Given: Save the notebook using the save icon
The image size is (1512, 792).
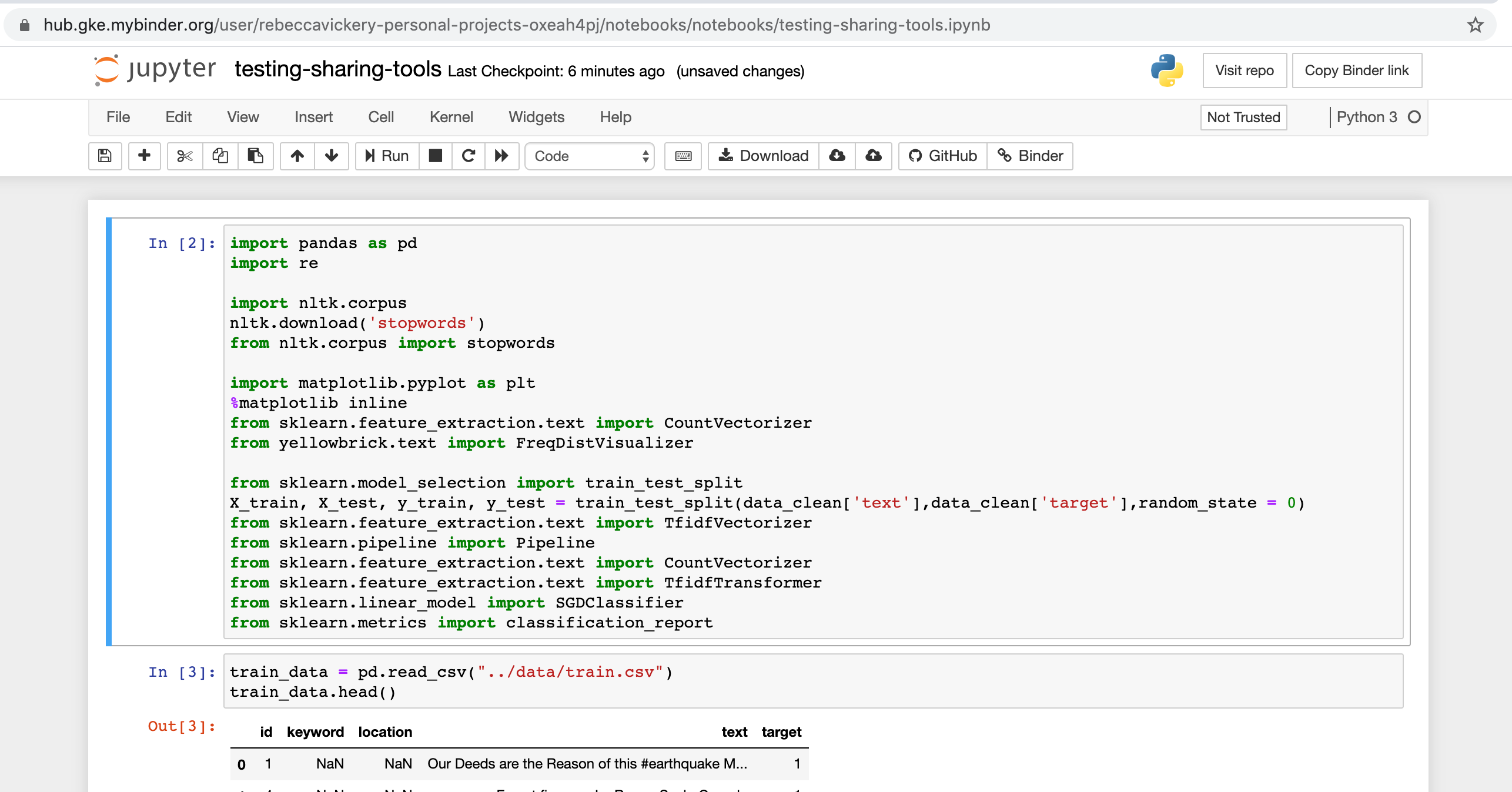Looking at the screenshot, I should tap(105, 156).
